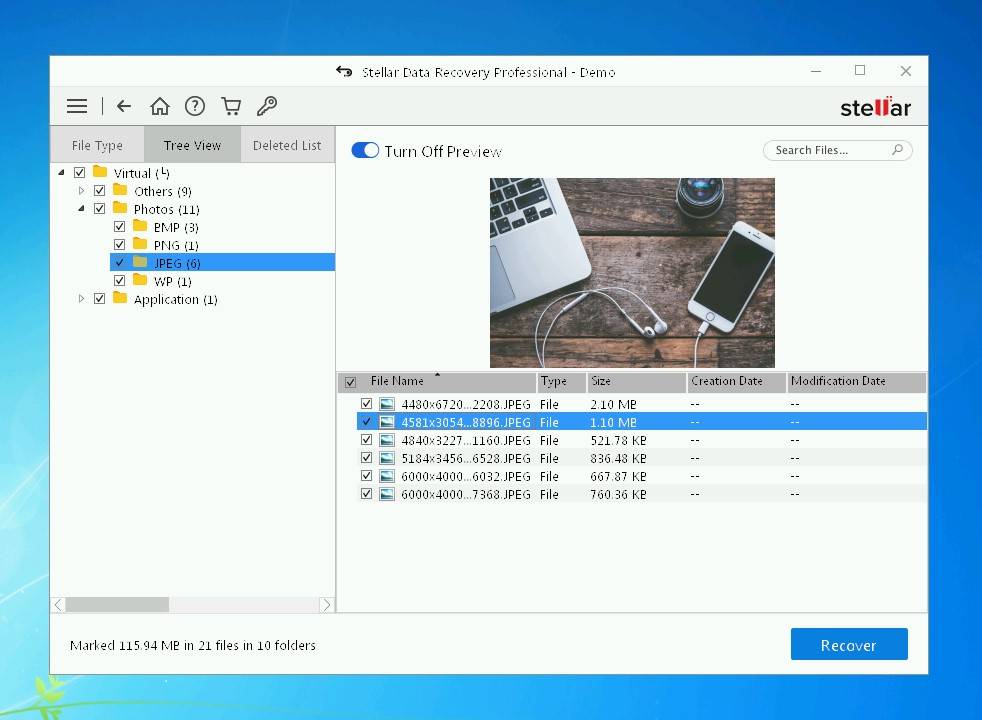
Task: Click the size value 760.36 KB
Action: point(618,495)
